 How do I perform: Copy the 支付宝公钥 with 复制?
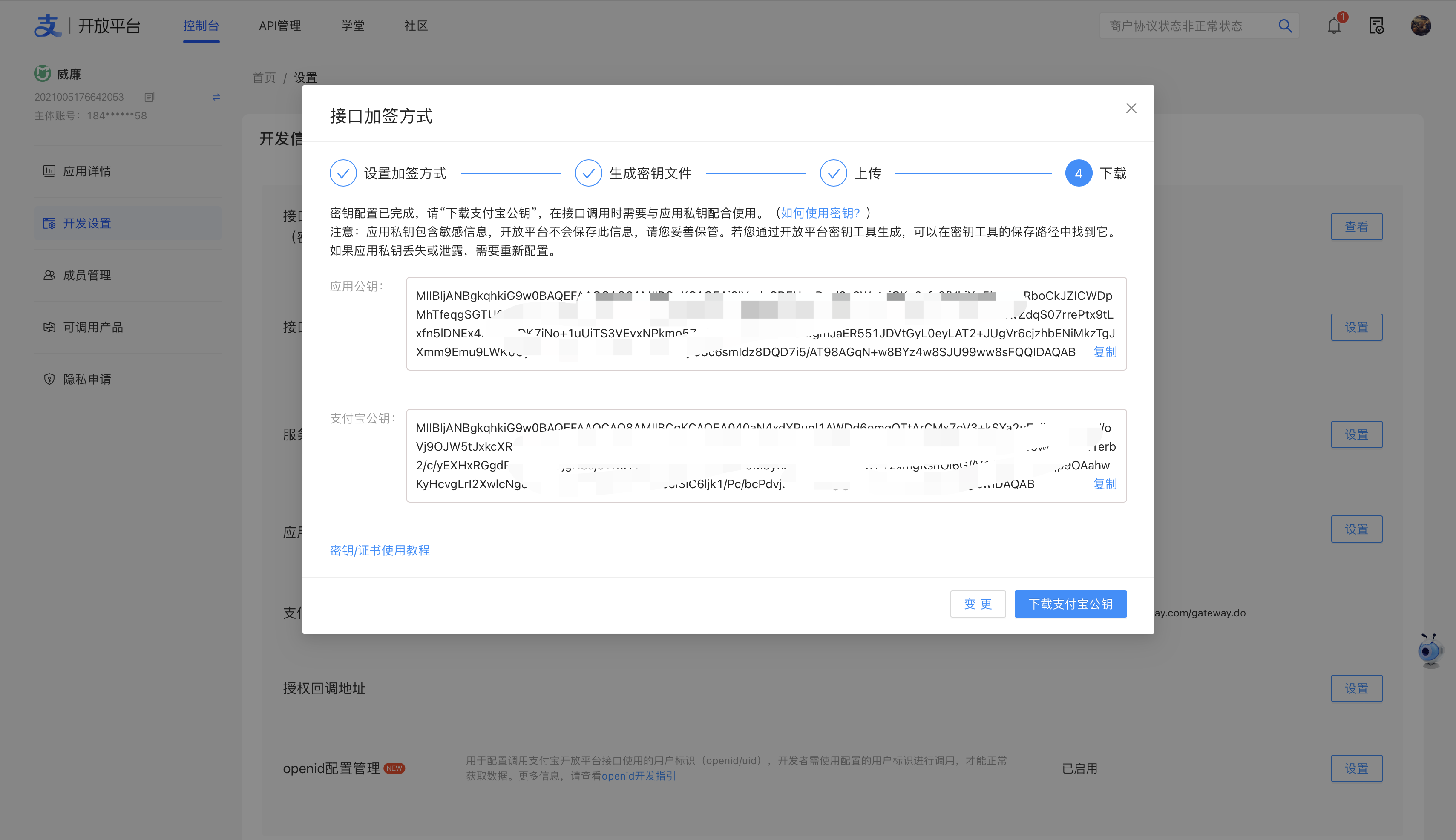click(x=1105, y=484)
